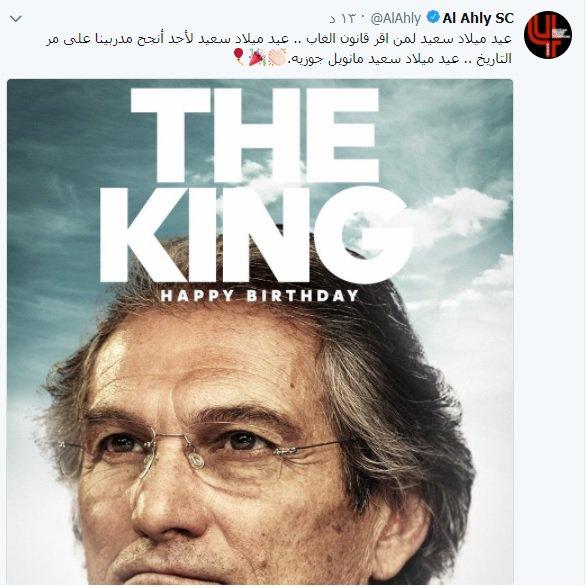Screen dimensions: 586x588
Task: Expand the tweet options chevron
Action: click(16, 19)
